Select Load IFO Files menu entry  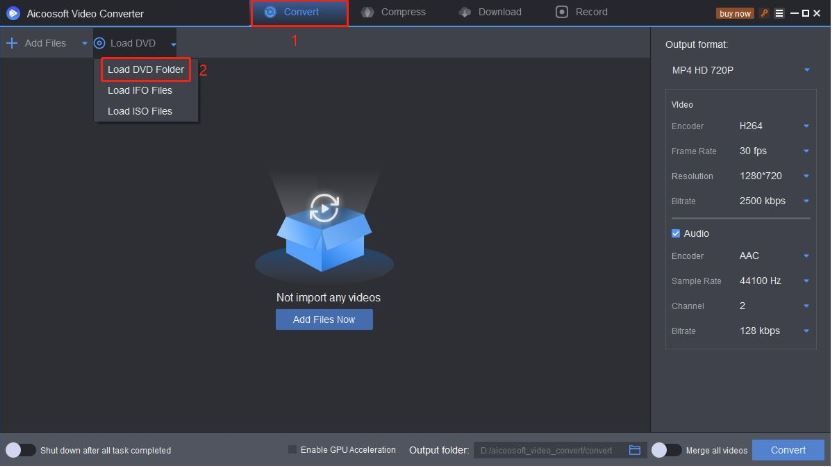[140, 90]
